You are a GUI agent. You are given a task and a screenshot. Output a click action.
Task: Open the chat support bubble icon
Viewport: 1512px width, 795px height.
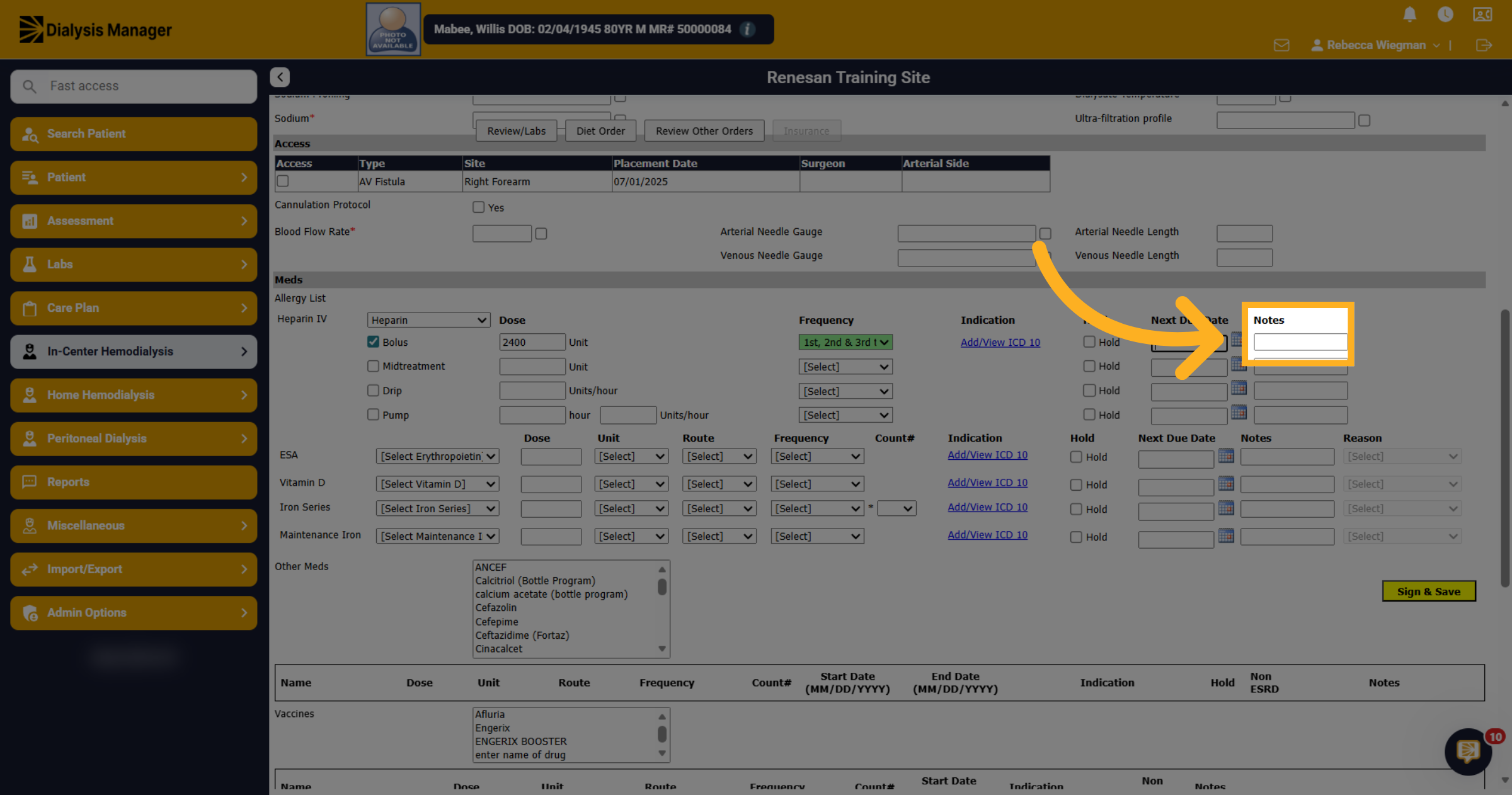point(1468,751)
